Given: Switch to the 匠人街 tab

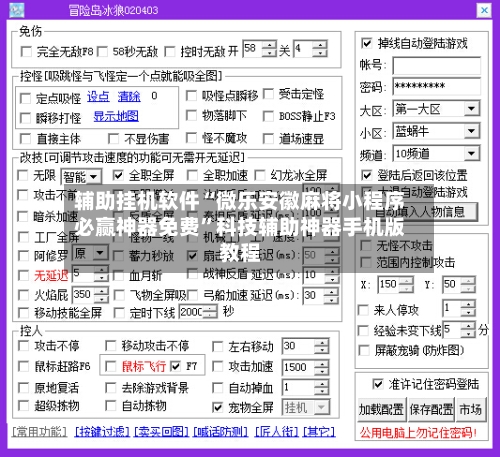Looking at the screenshot, I should click(277, 432).
